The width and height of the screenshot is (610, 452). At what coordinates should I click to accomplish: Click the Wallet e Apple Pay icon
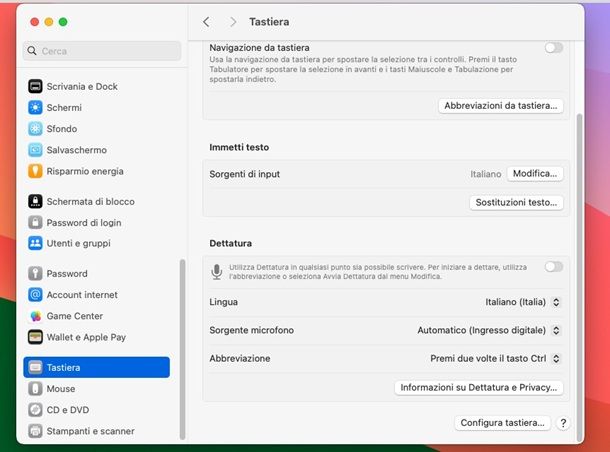click(35, 337)
